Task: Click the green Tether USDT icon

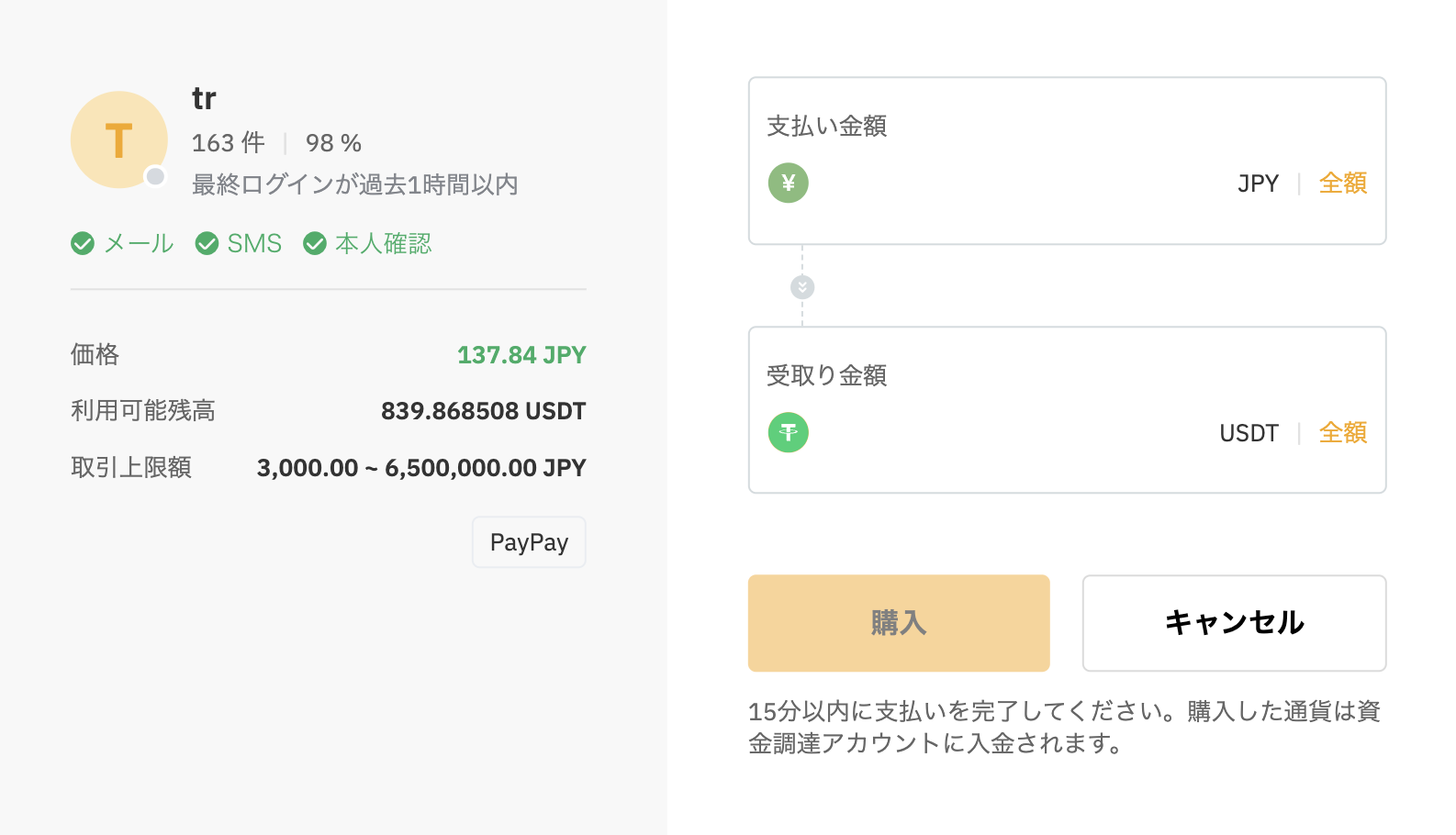Action: click(x=788, y=432)
